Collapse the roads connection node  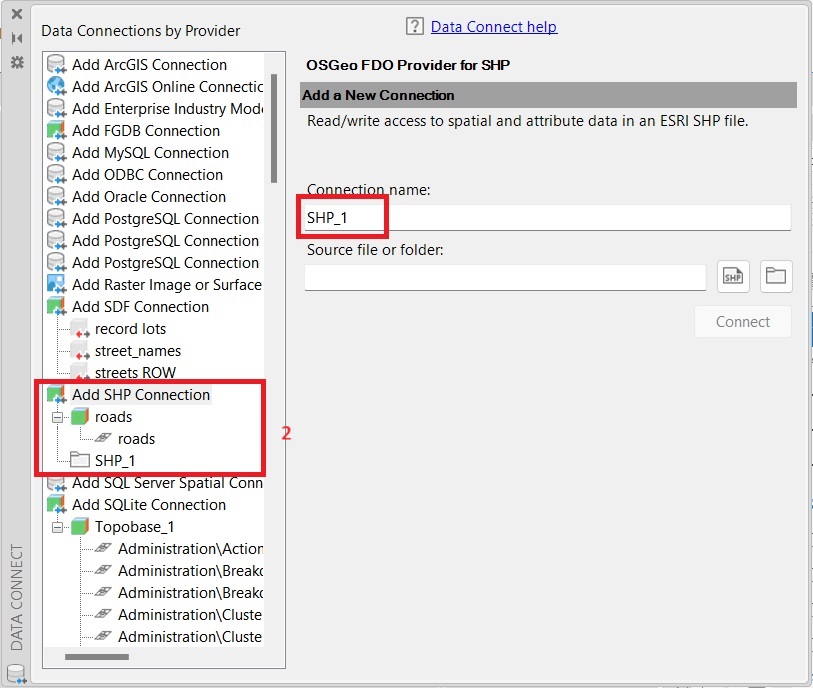57,417
